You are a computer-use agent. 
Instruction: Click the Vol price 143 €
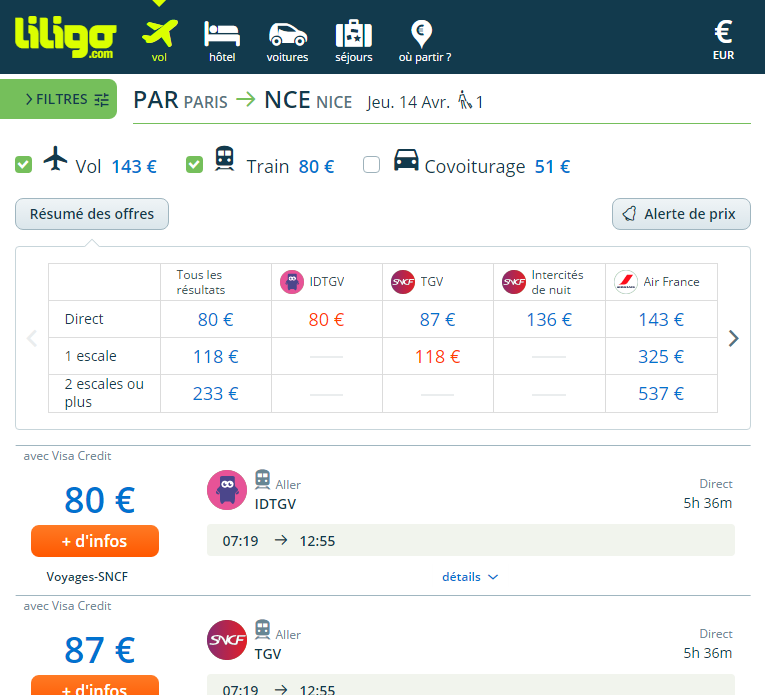[134, 167]
